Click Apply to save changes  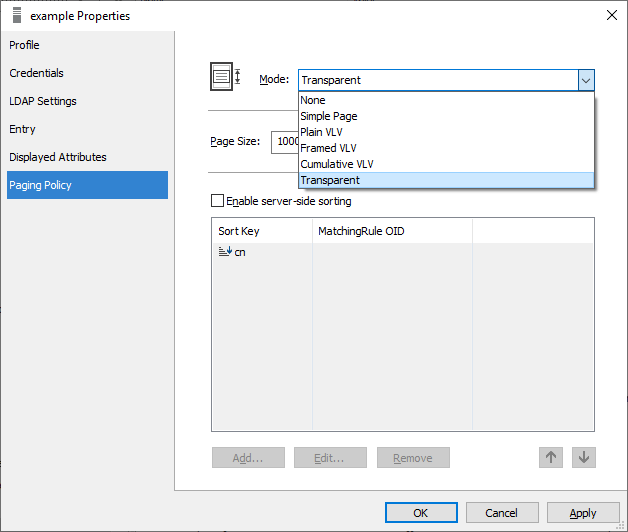click(x=582, y=512)
